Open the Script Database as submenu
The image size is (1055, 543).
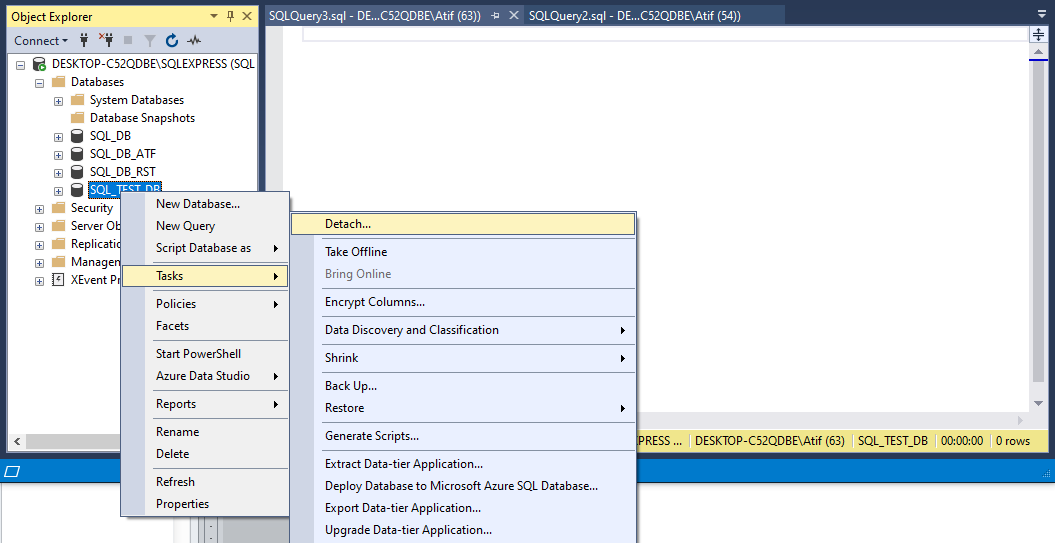click(205, 248)
